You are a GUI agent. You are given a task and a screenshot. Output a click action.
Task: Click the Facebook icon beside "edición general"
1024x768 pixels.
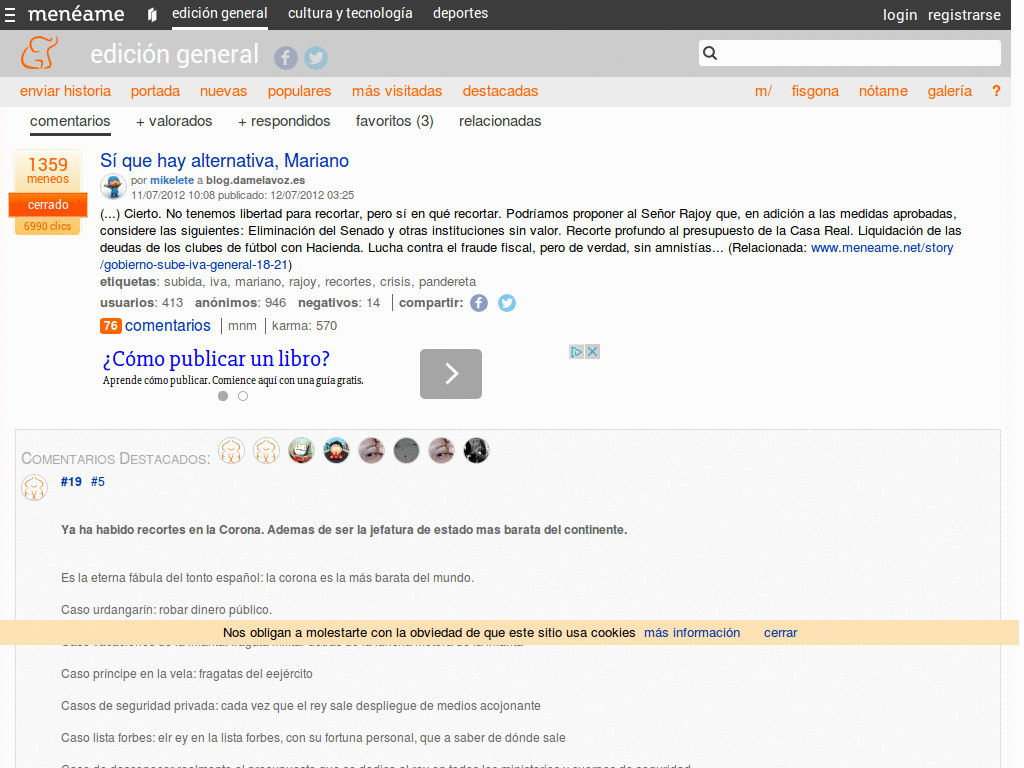[285, 58]
